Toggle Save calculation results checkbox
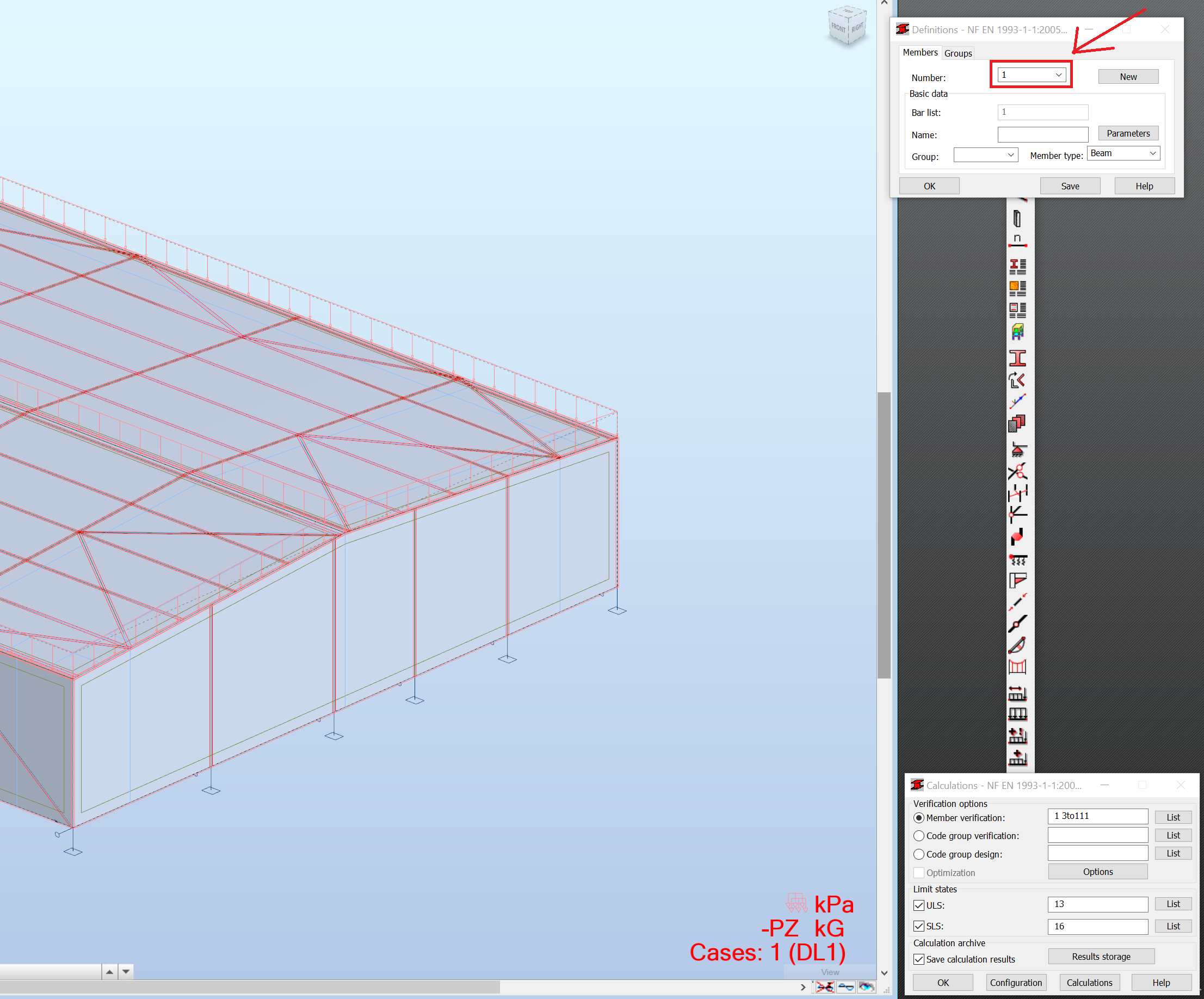 click(919, 959)
